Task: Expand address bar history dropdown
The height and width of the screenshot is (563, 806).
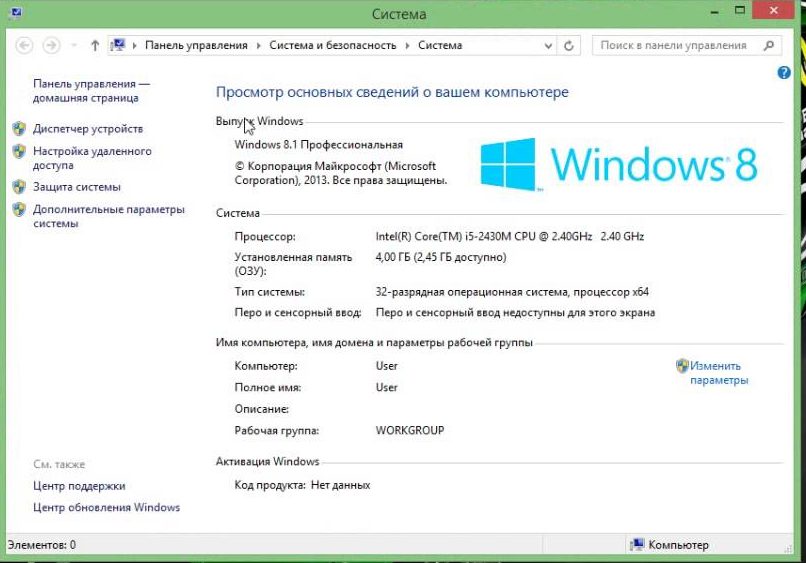Action: point(548,45)
